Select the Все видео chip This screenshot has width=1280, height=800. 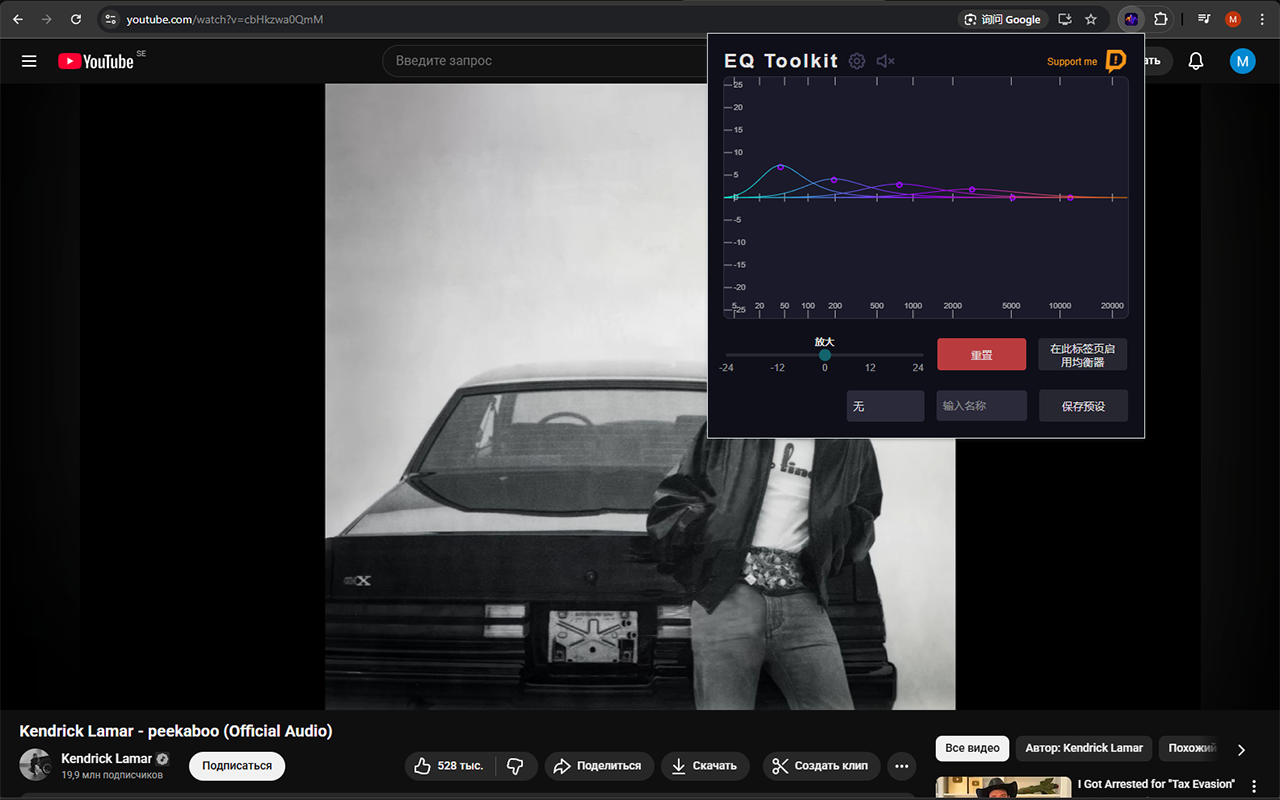pyautogui.click(x=973, y=748)
